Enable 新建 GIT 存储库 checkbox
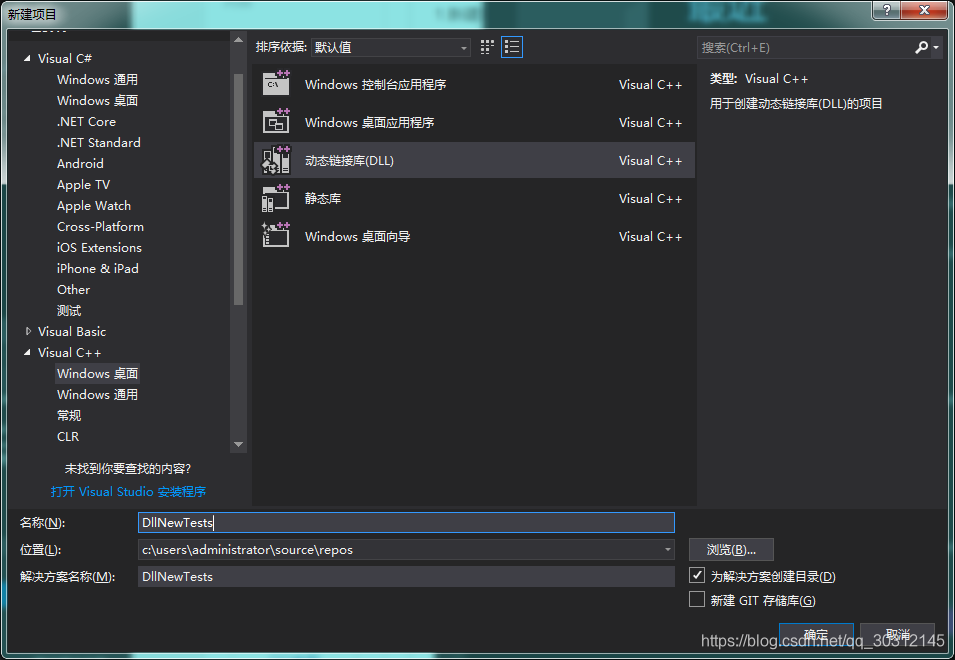 click(697, 600)
